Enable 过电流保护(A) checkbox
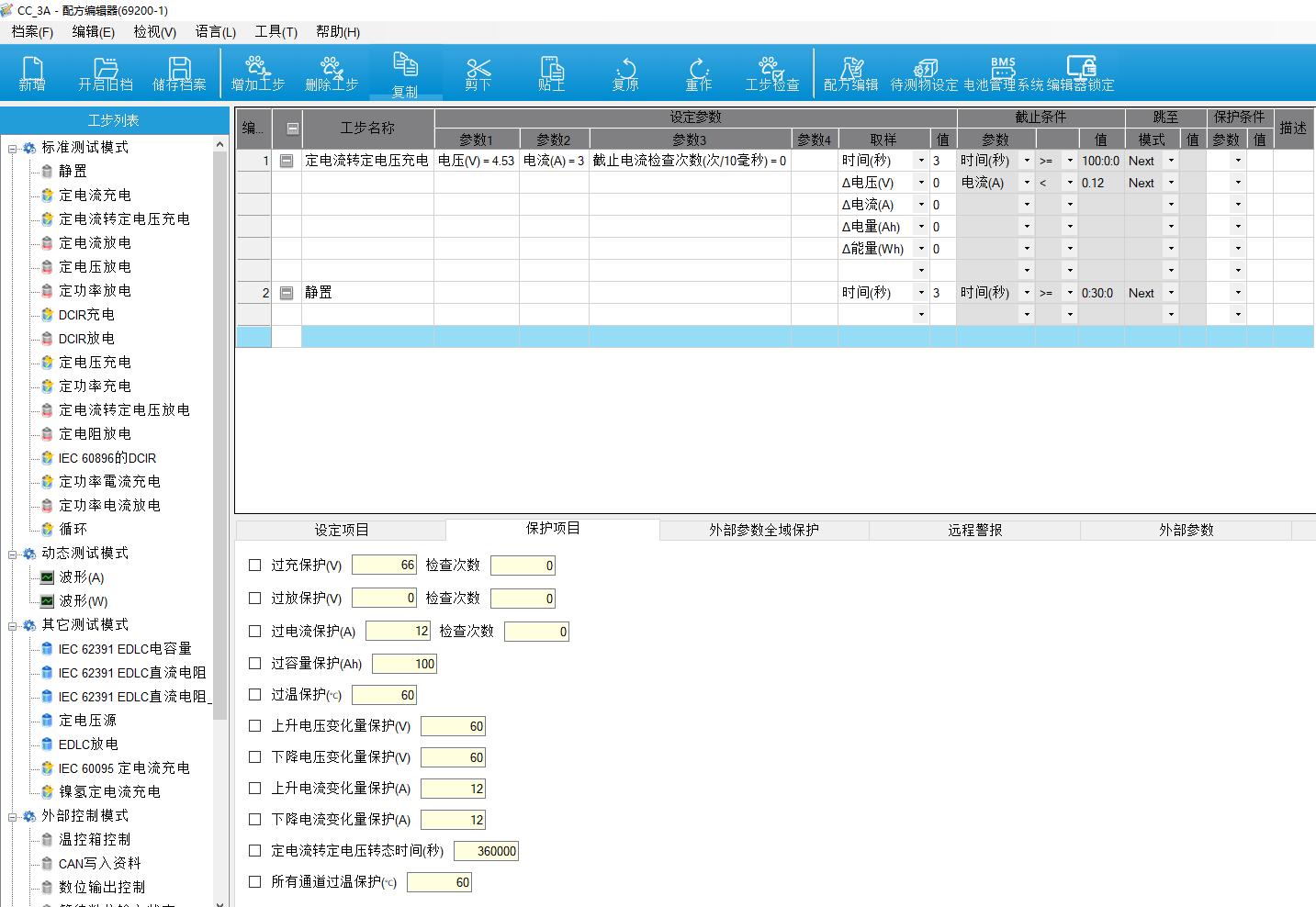This screenshot has width=1316, height=907. (255, 631)
